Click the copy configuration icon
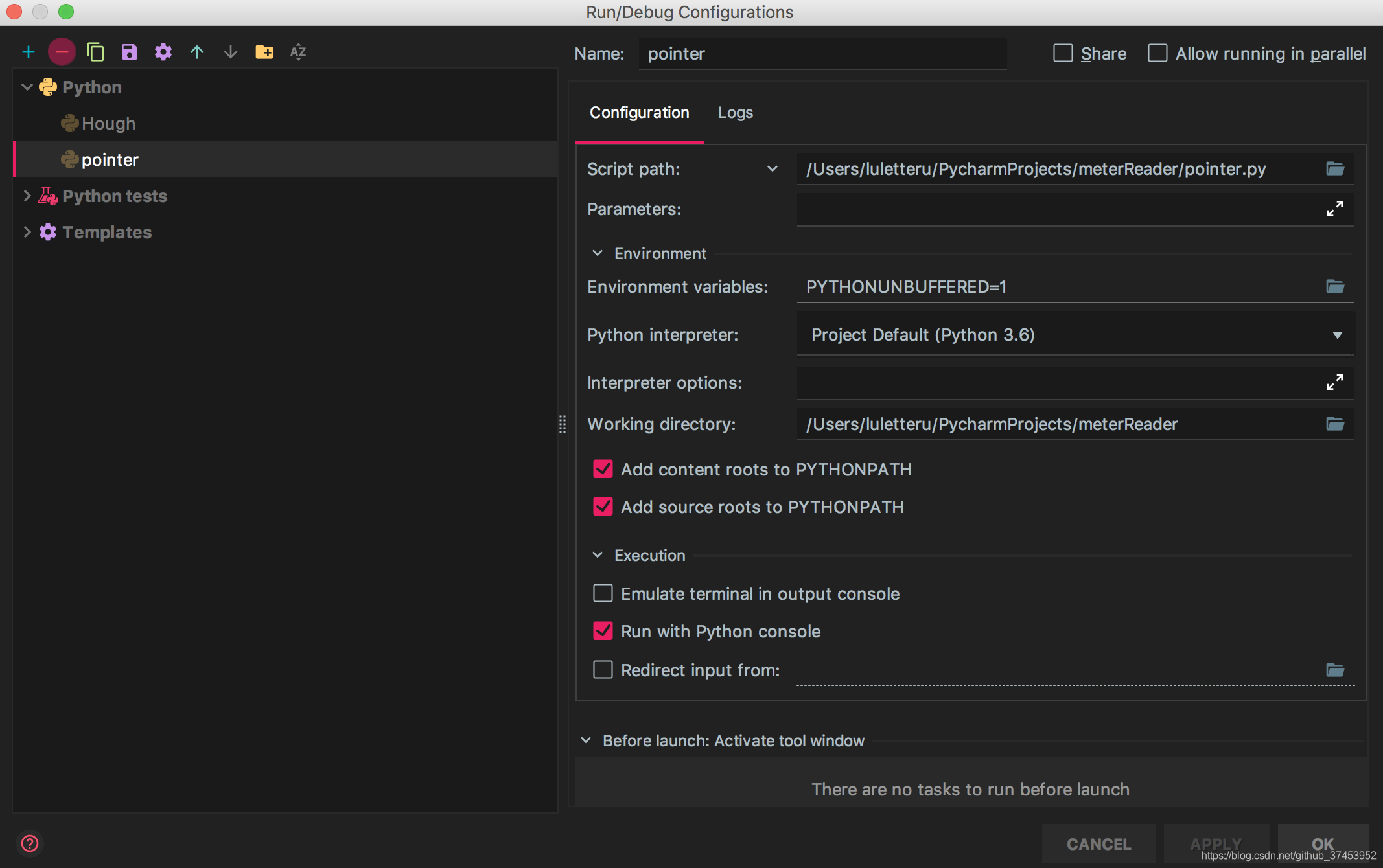Screen dimensions: 1383x868 (x=96, y=52)
